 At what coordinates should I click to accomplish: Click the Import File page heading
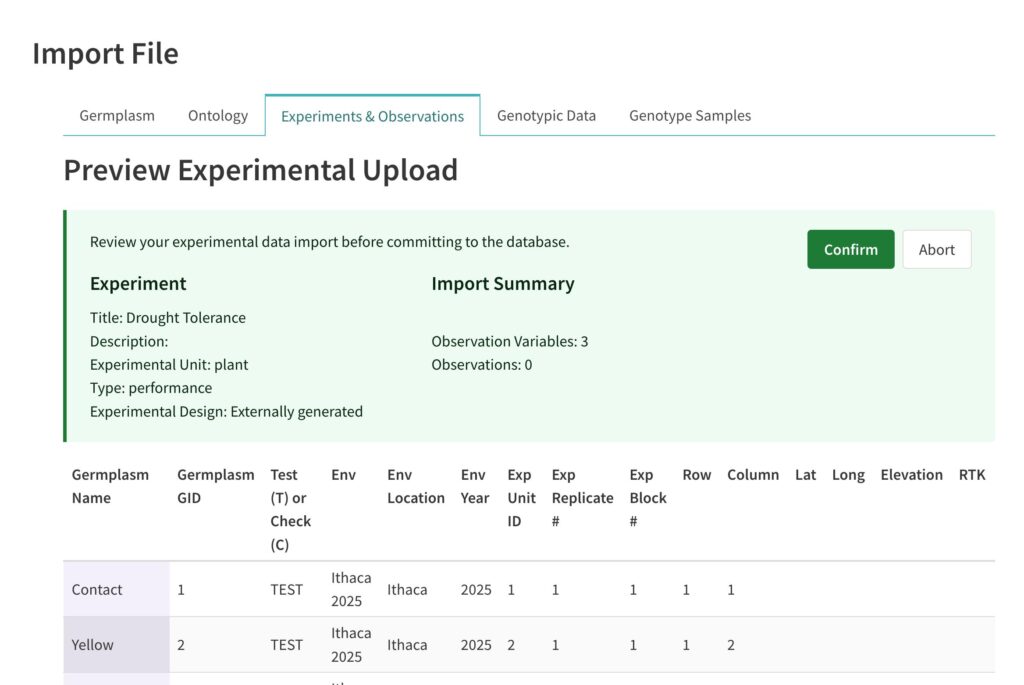click(105, 53)
